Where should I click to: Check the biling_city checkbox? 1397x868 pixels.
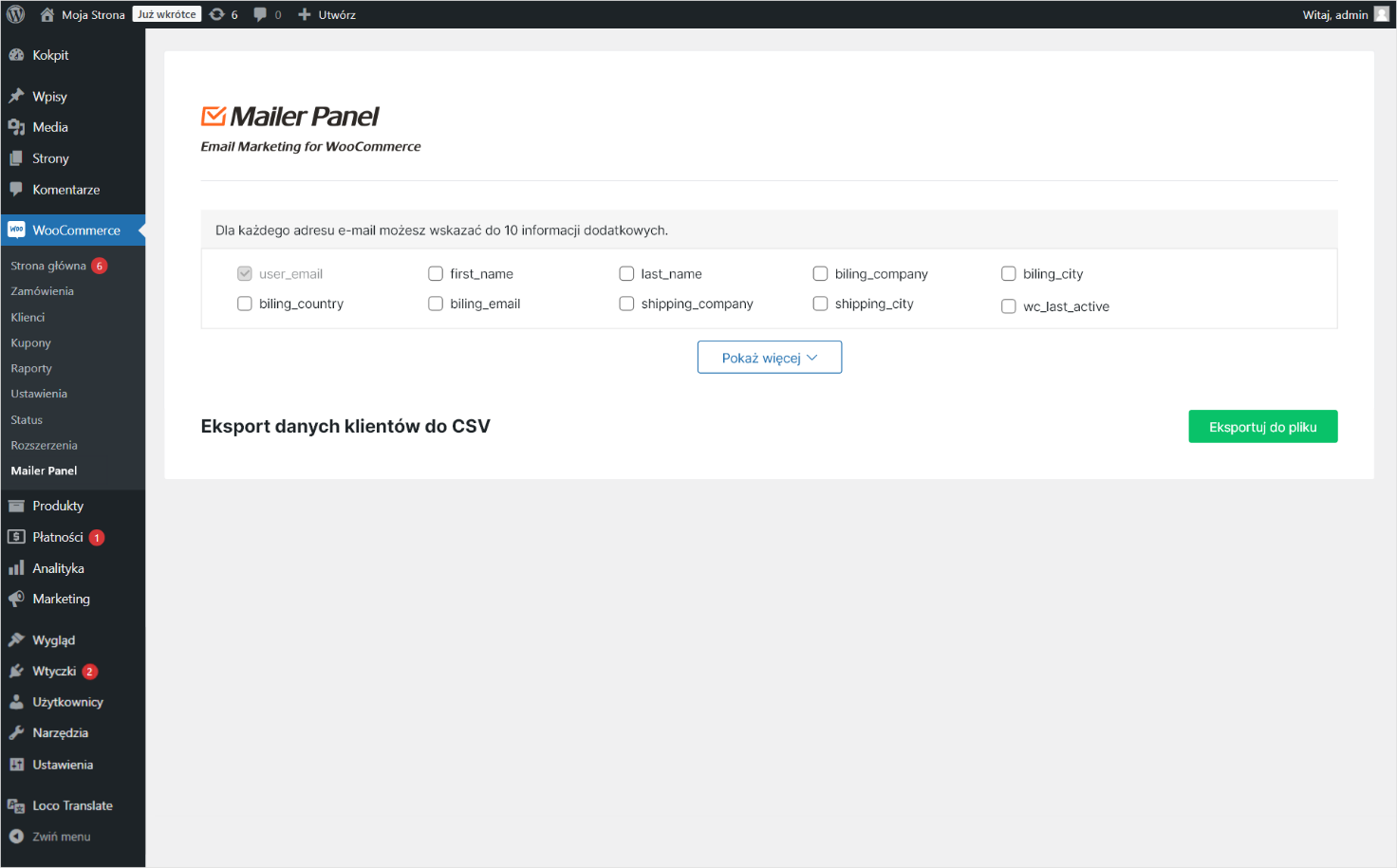coord(1009,273)
